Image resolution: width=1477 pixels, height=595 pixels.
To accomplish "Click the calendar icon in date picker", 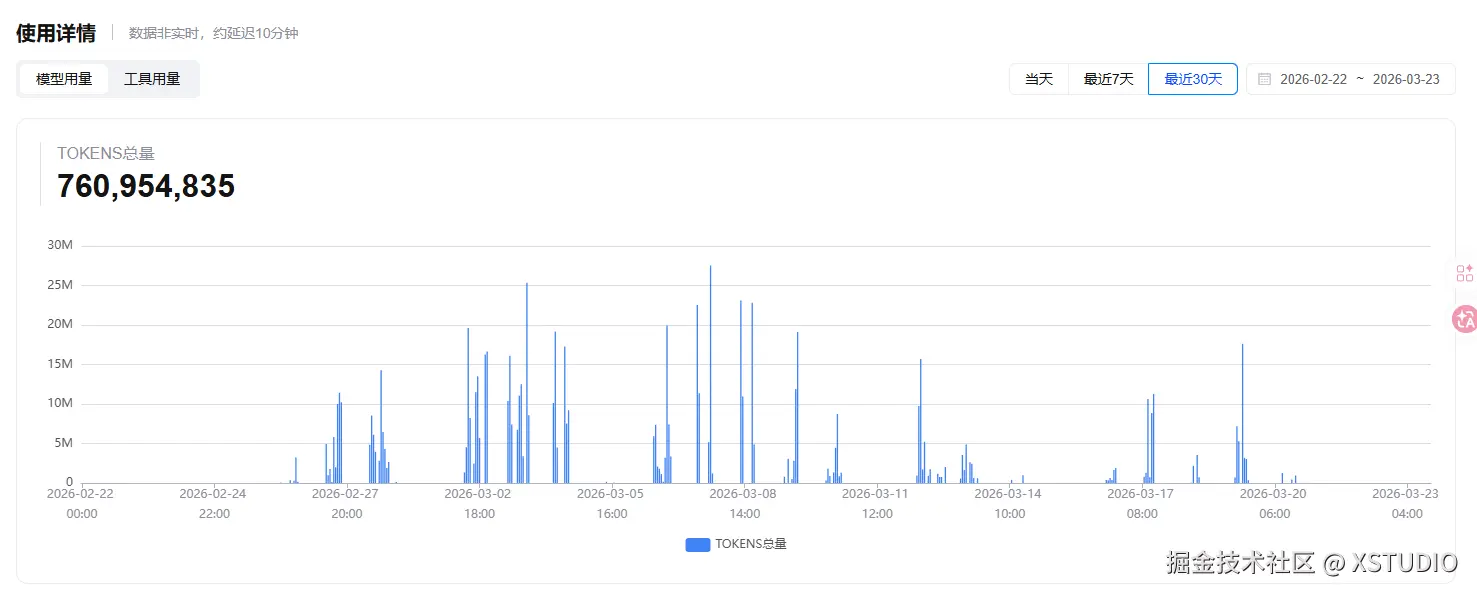I will click(x=1264, y=79).
